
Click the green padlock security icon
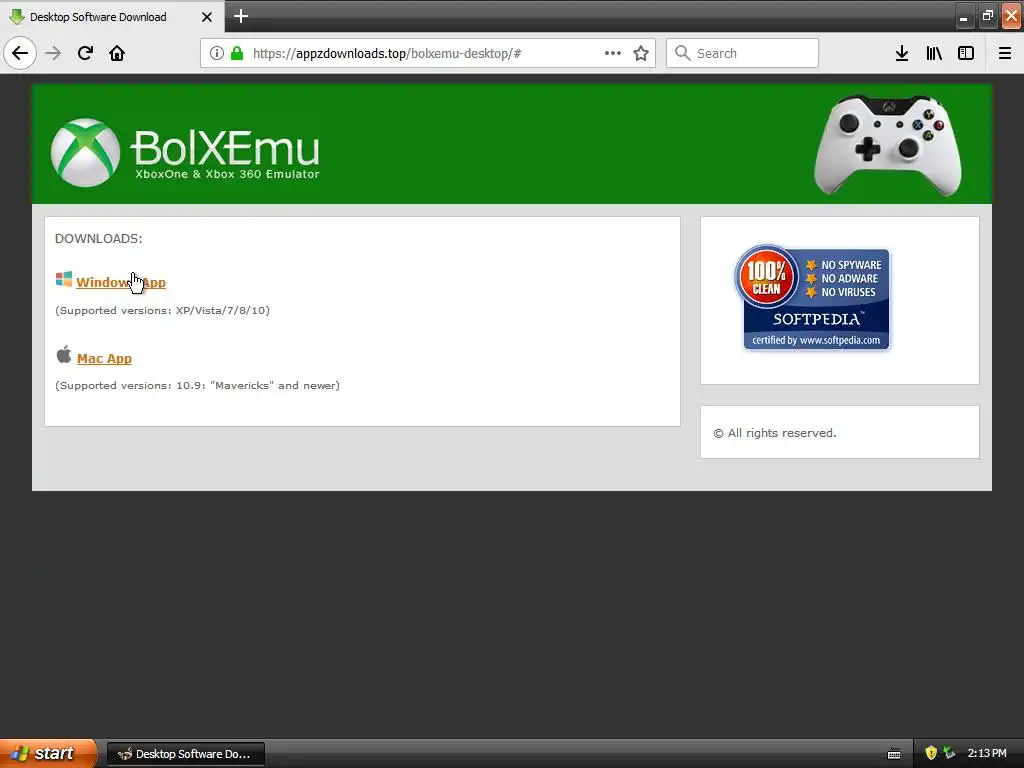pyautogui.click(x=237, y=53)
